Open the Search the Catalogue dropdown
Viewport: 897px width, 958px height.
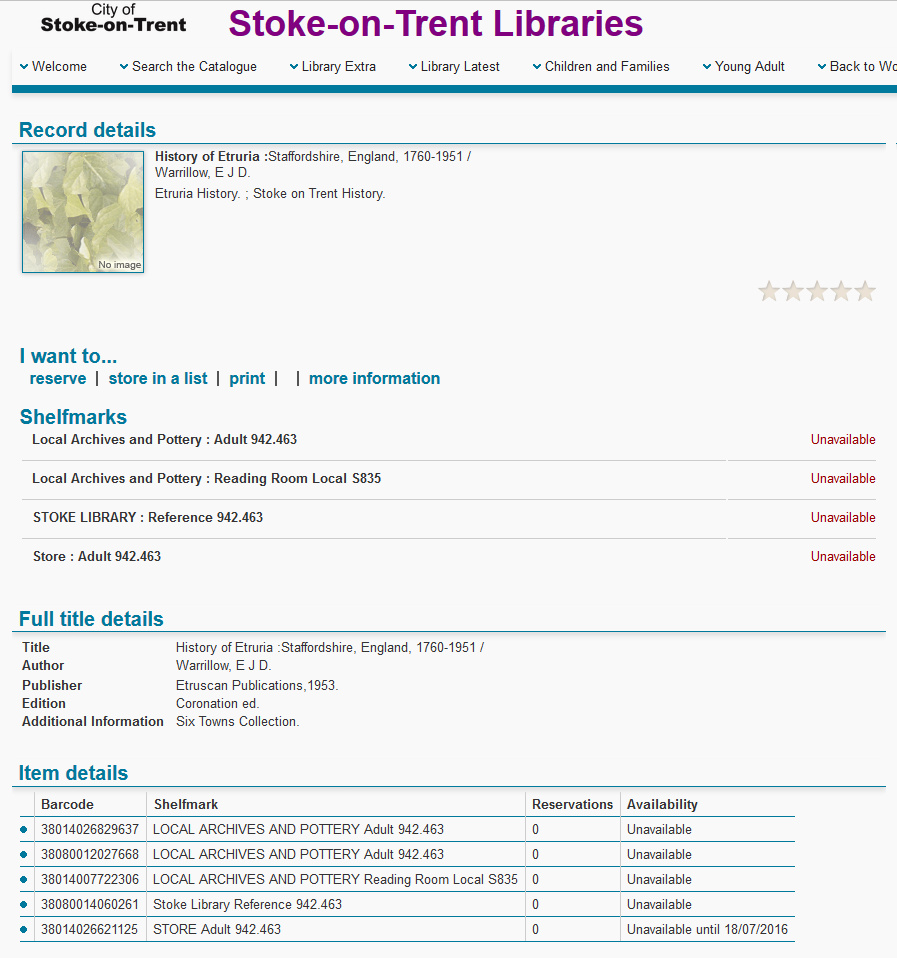point(188,67)
